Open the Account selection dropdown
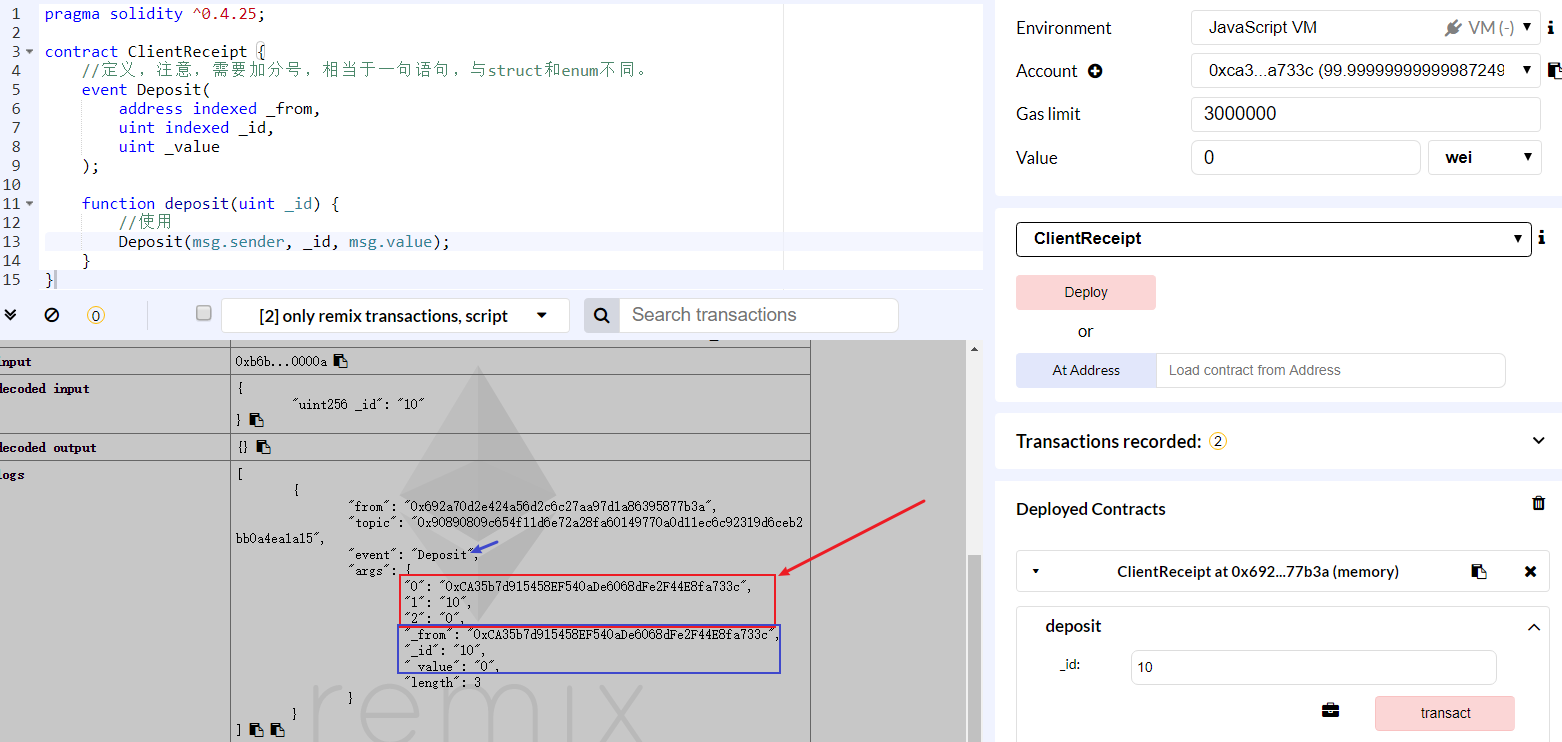Screen dimensions: 1562x742 (1365, 71)
